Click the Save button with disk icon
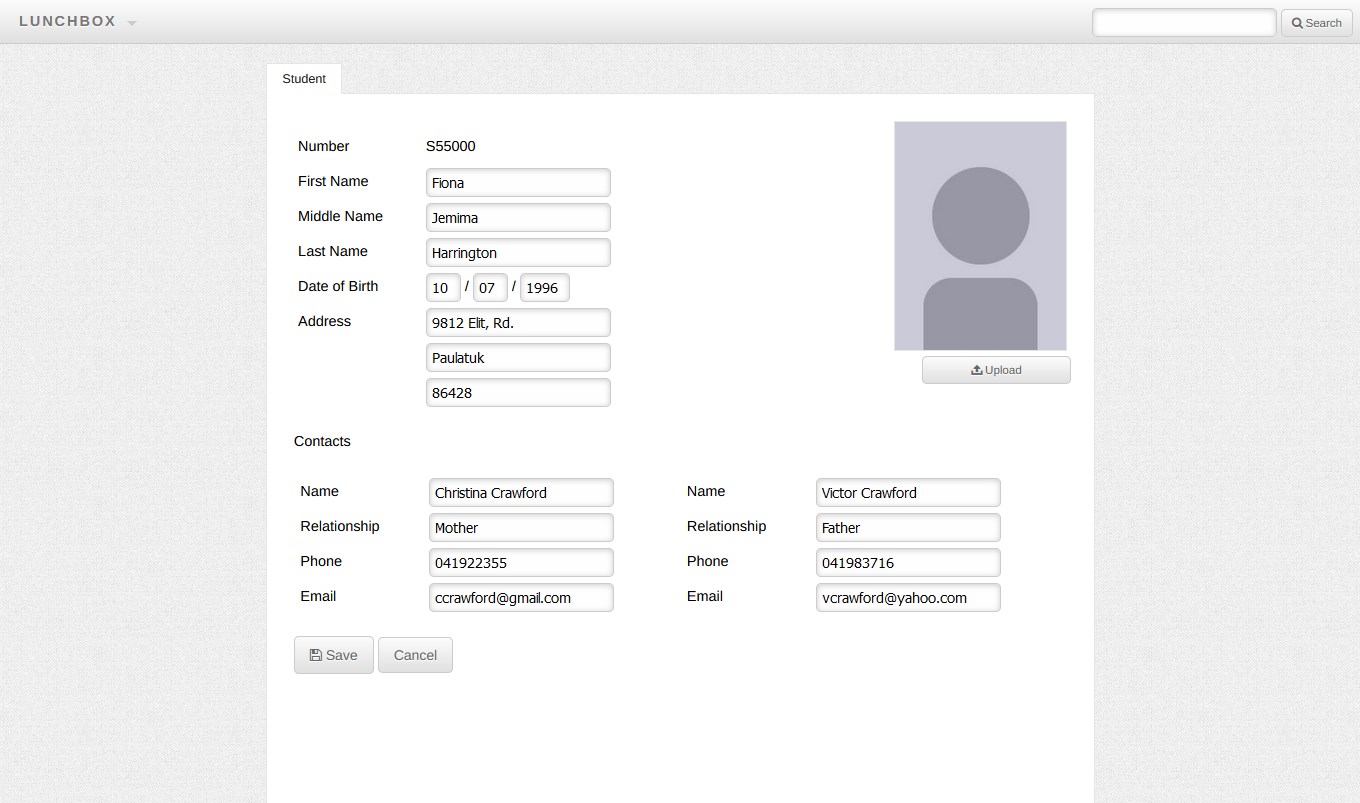The height and width of the screenshot is (803, 1360). tap(333, 655)
